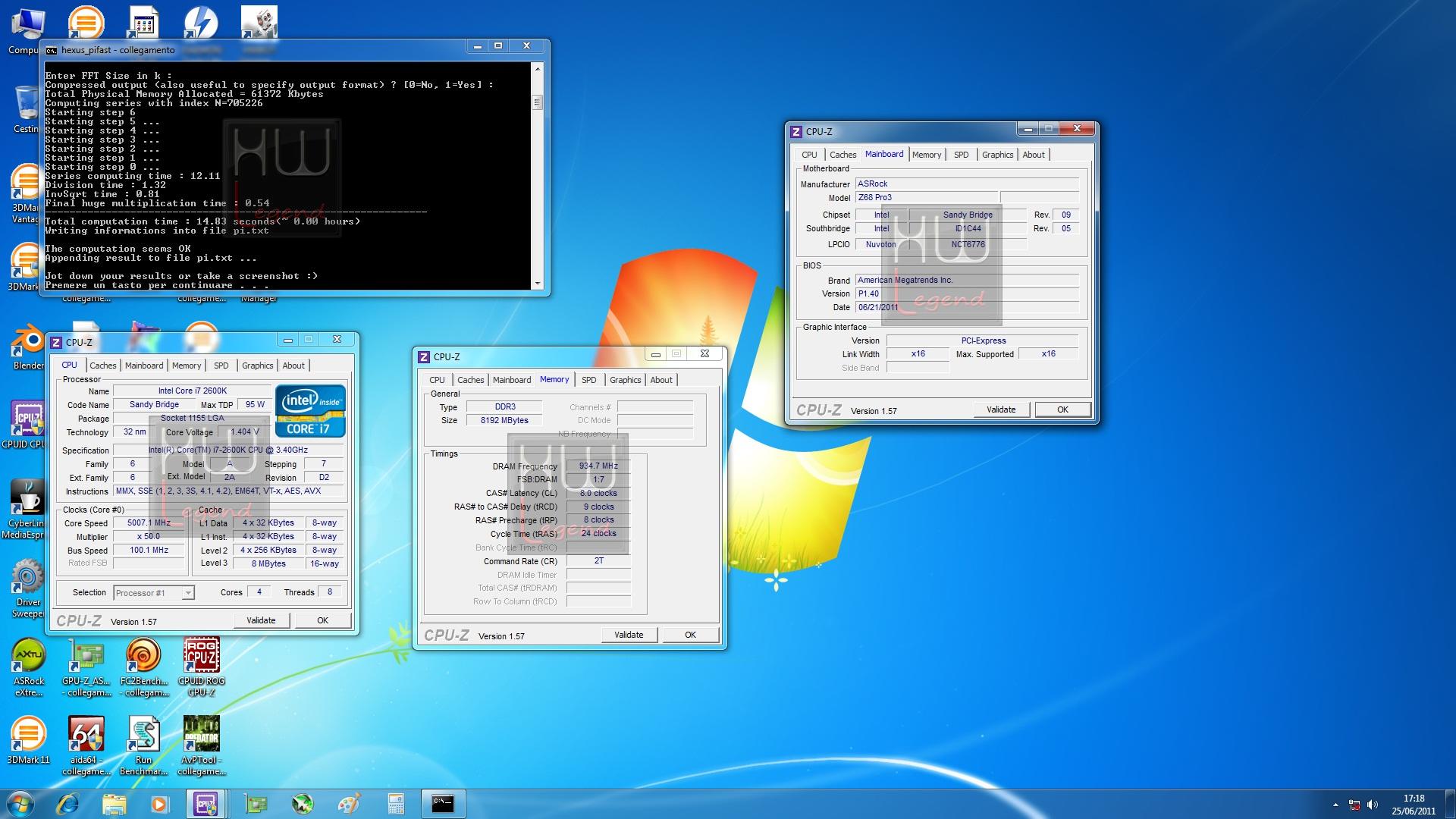This screenshot has height=819, width=1456.
Task: Click the hexus_pifast console scrollbar up arrow
Action: 538,69
